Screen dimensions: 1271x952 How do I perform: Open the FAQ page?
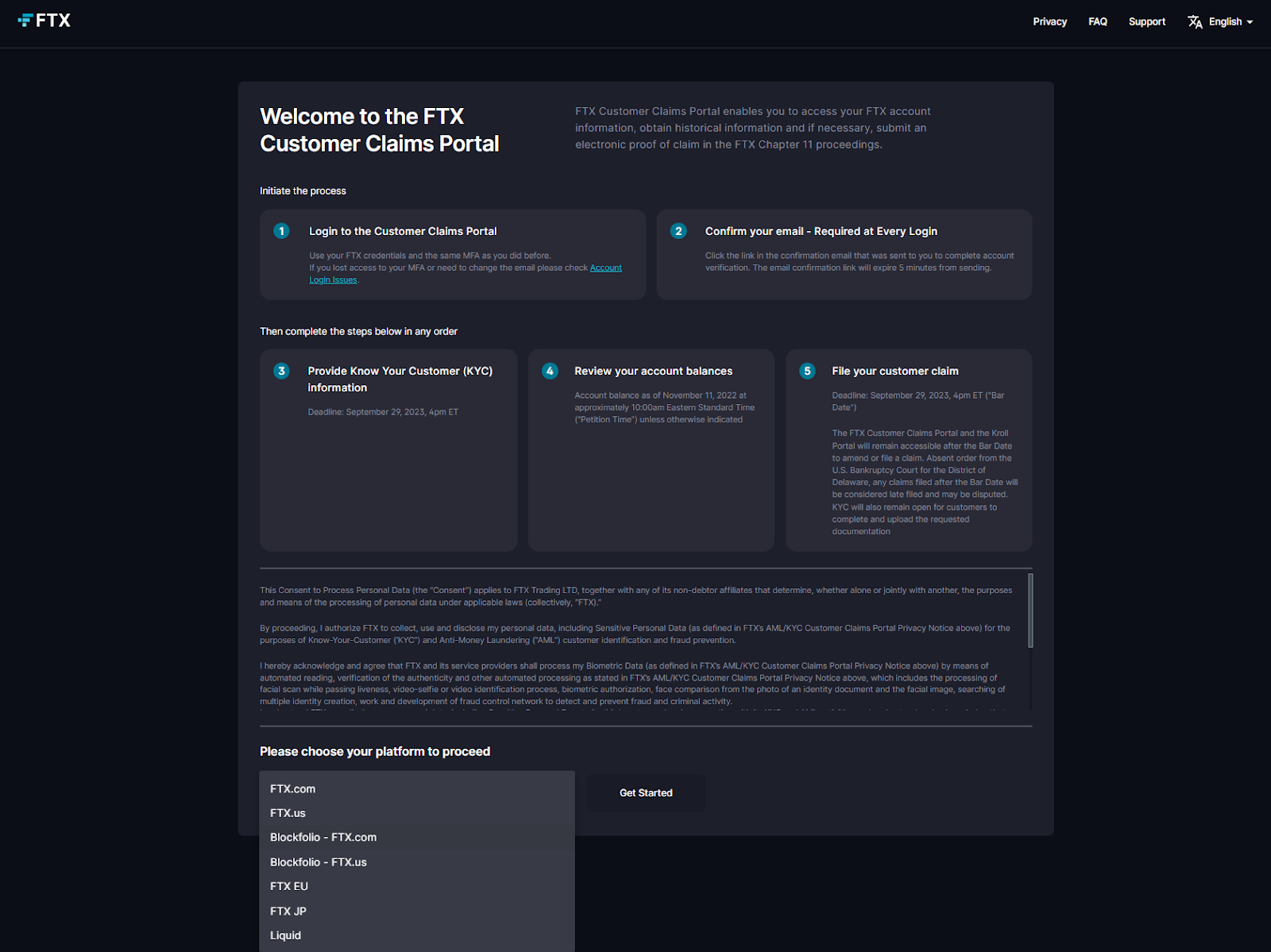pos(1098,22)
